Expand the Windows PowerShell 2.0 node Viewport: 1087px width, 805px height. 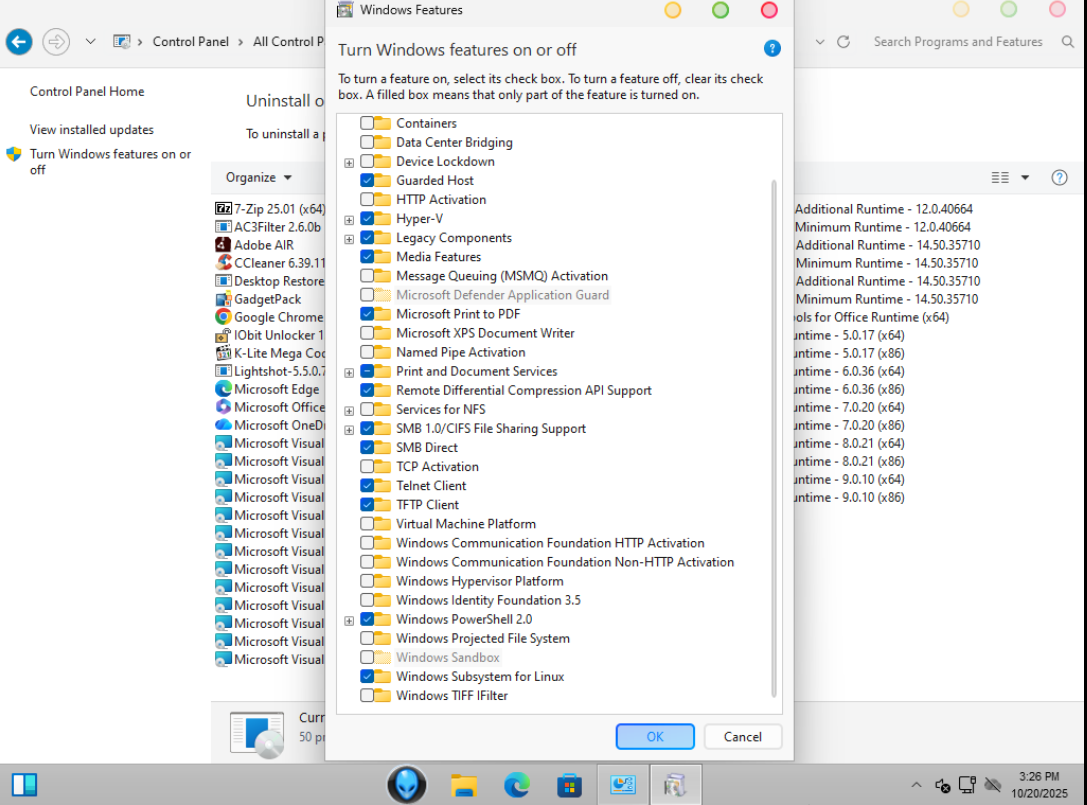coord(349,621)
